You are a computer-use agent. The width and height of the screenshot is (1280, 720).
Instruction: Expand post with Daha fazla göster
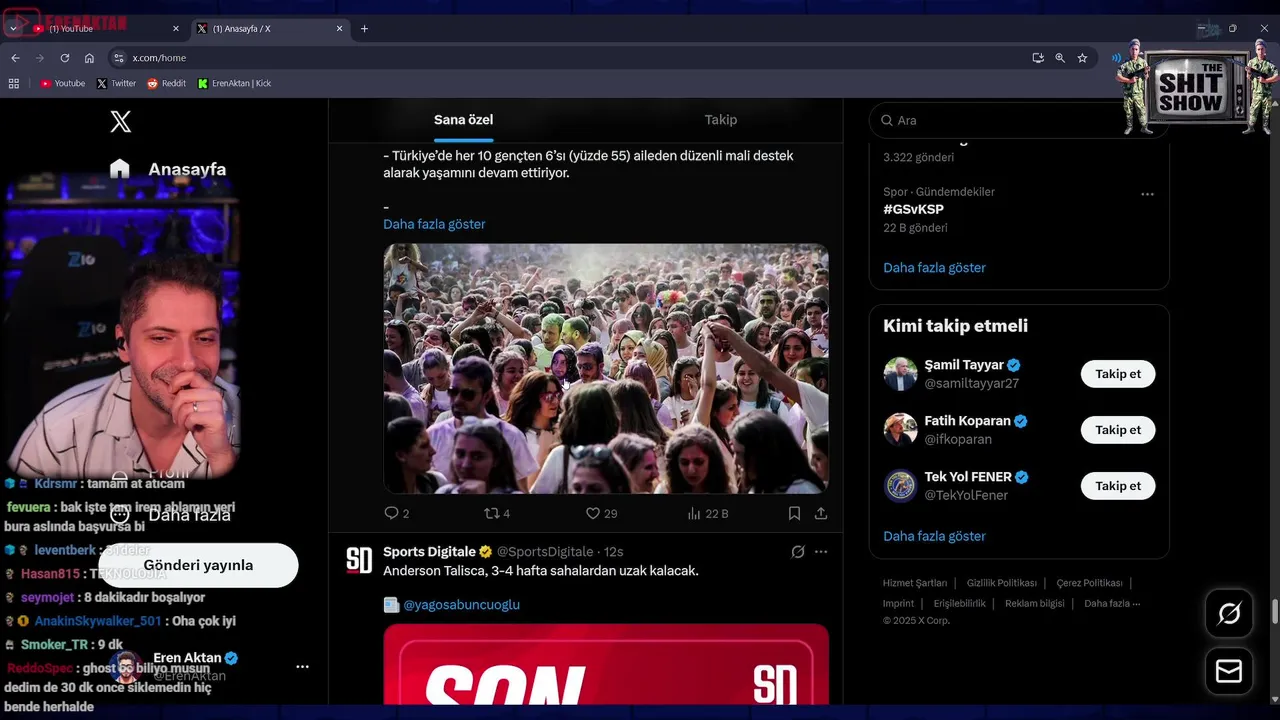(x=434, y=224)
